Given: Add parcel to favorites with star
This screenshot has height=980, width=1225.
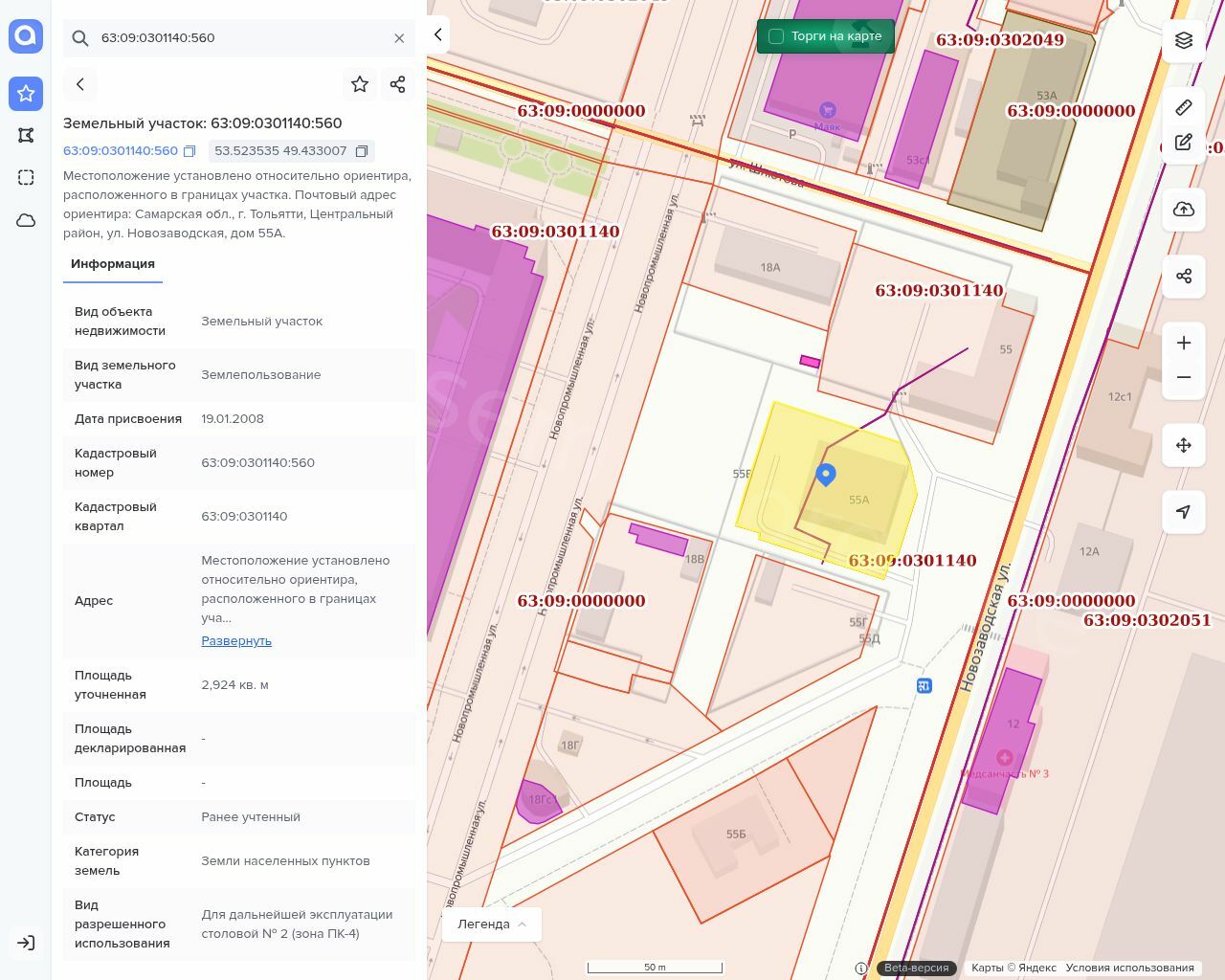Looking at the screenshot, I should pos(360,84).
